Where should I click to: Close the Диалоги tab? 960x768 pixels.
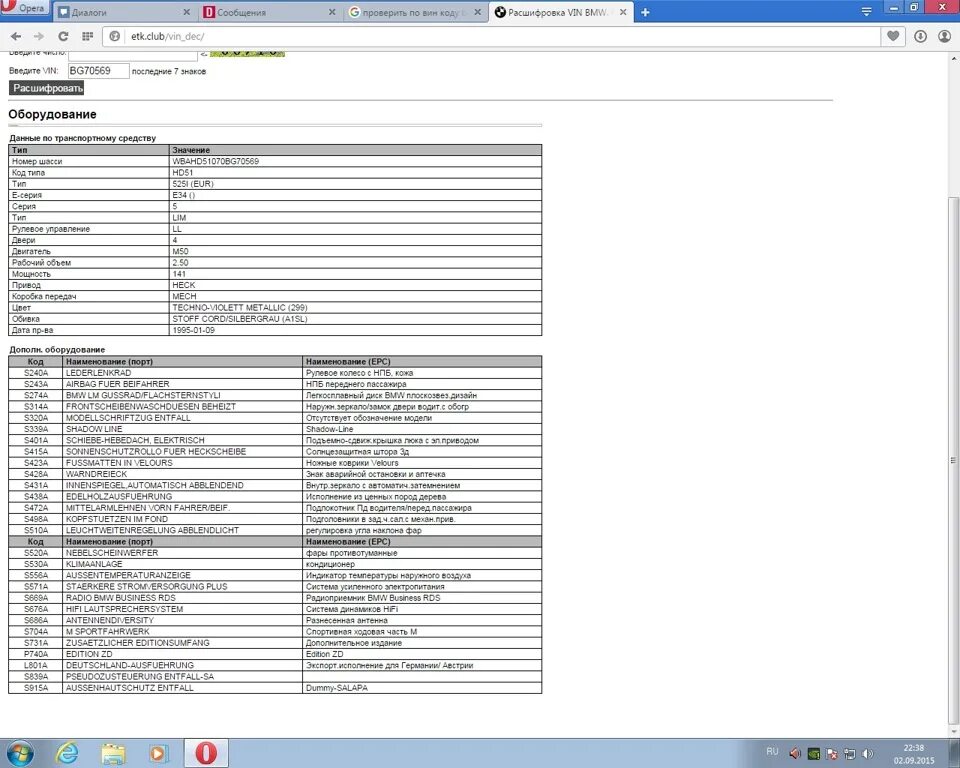point(186,12)
